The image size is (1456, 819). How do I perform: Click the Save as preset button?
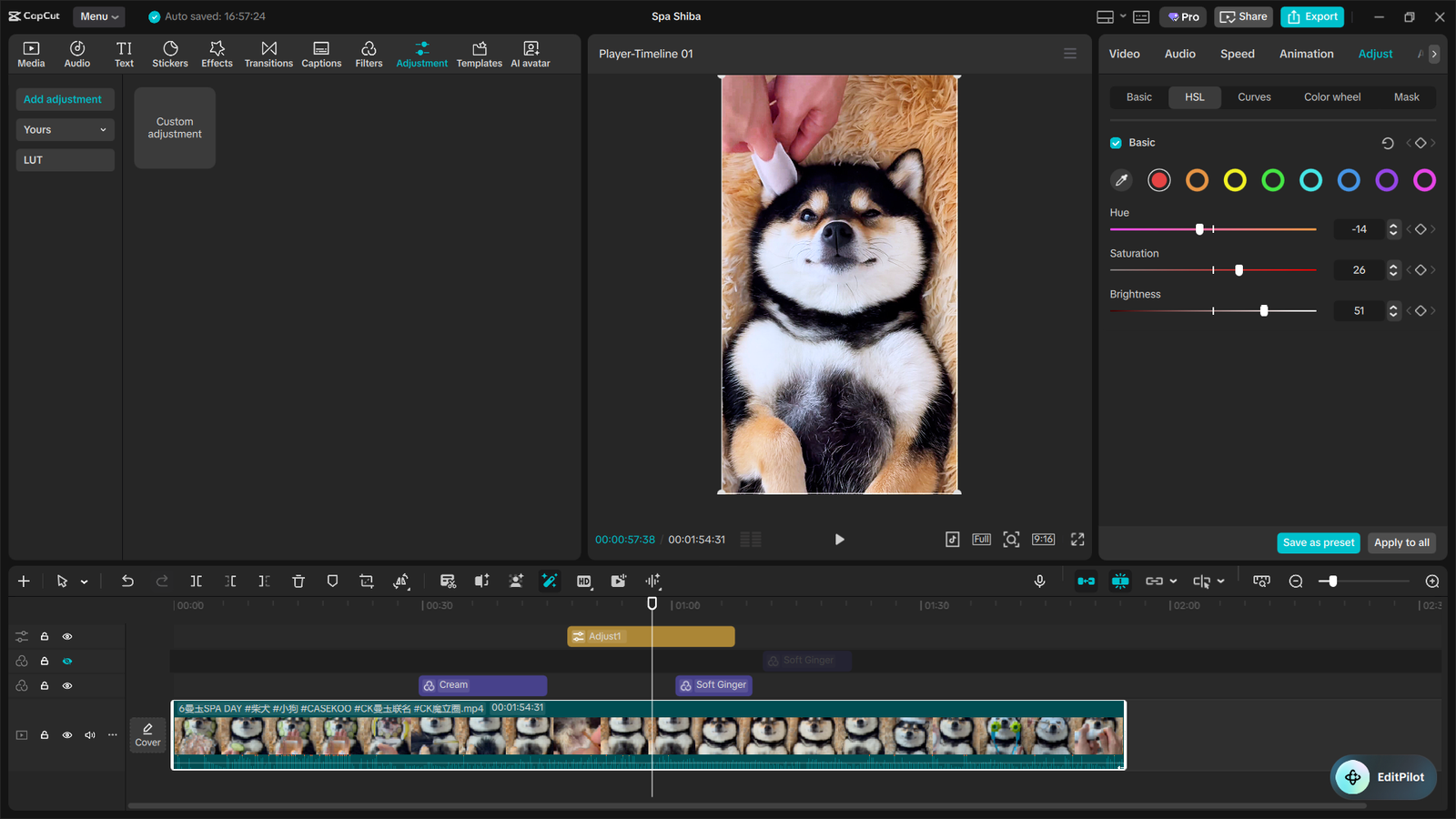1318,542
